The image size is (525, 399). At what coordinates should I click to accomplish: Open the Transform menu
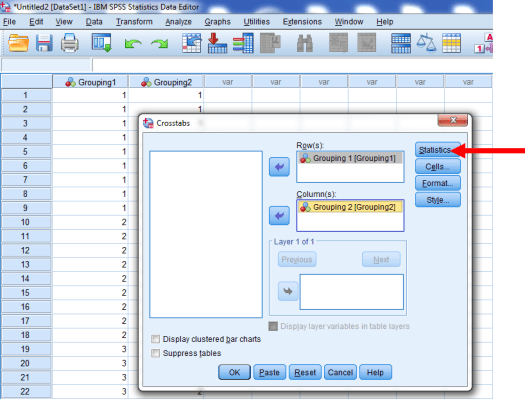(134, 22)
